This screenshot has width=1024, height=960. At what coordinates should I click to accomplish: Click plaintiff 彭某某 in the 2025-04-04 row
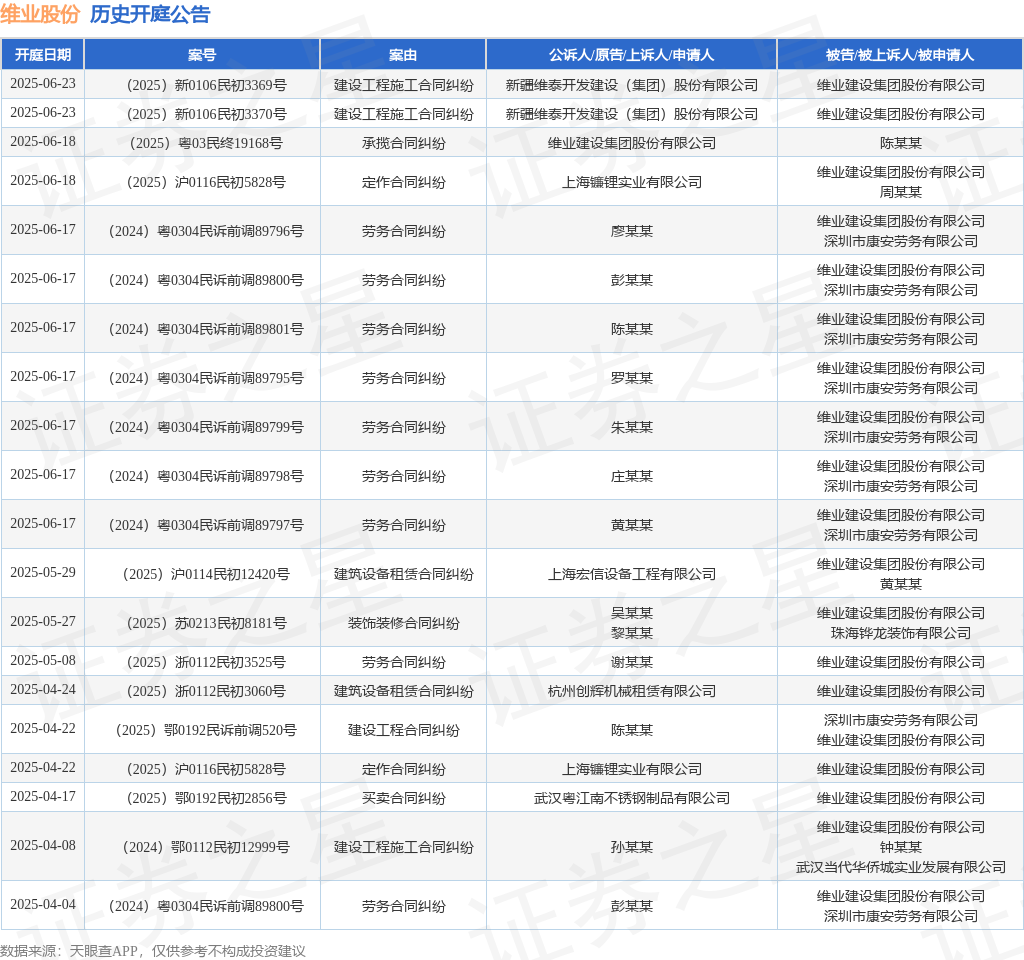[632, 906]
